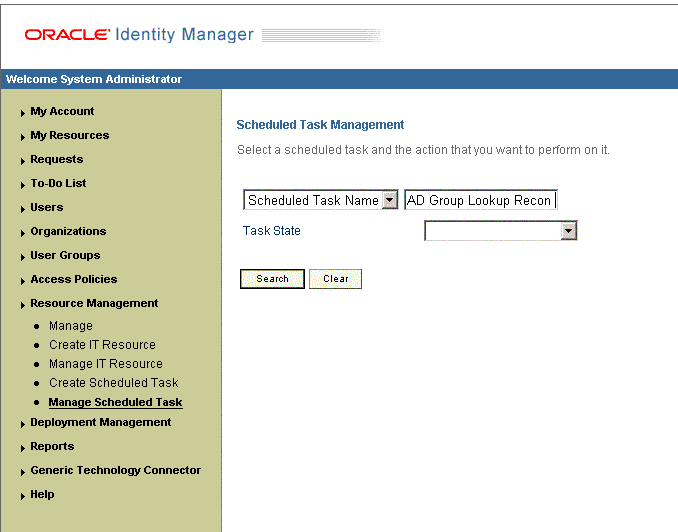Viewport: 678px width, 532px height.
Task: Open the To-Do List menu
Action: 58,183
